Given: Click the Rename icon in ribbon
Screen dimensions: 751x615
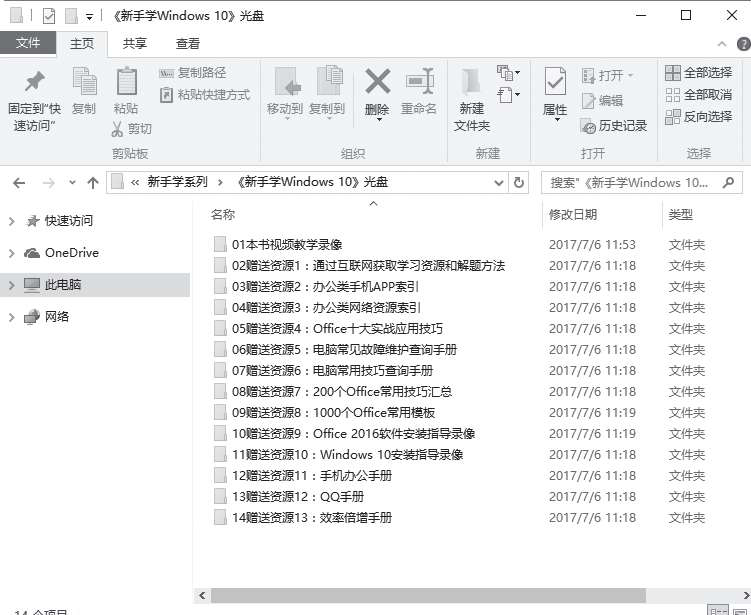Looking at the screenshot, I should [x=419, y=83].
